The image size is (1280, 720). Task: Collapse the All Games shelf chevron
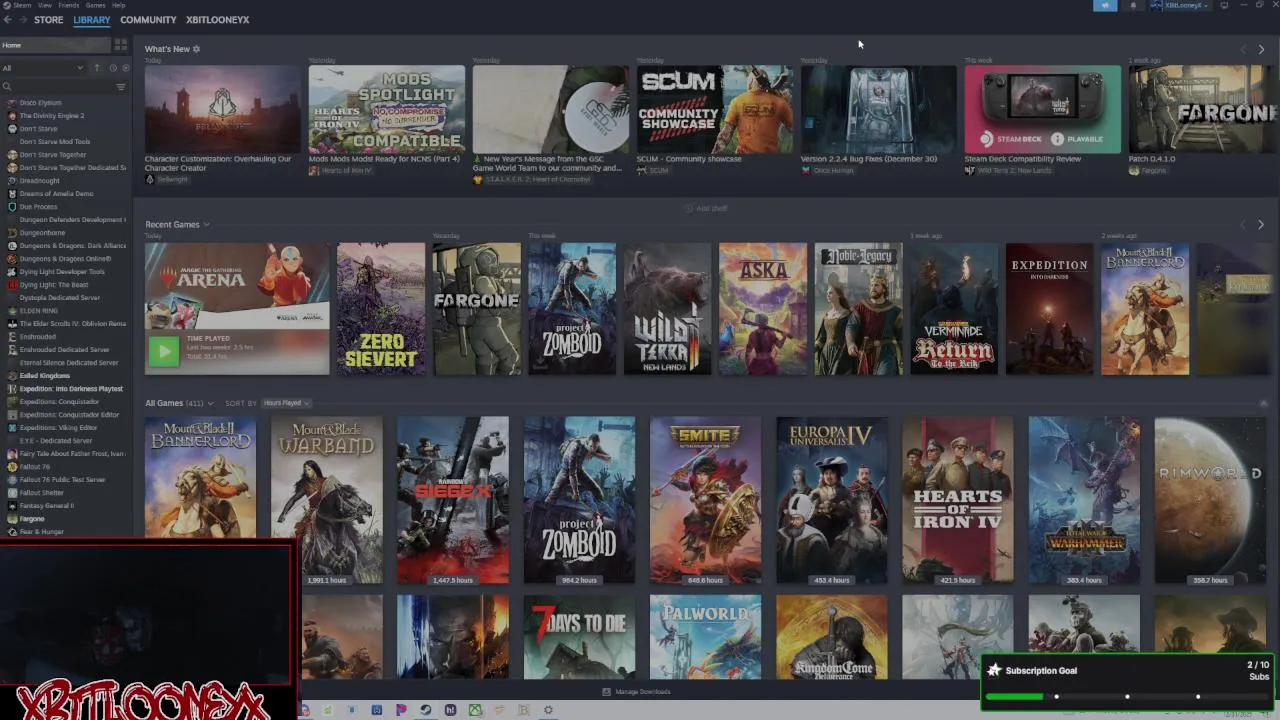[1263, 403]
